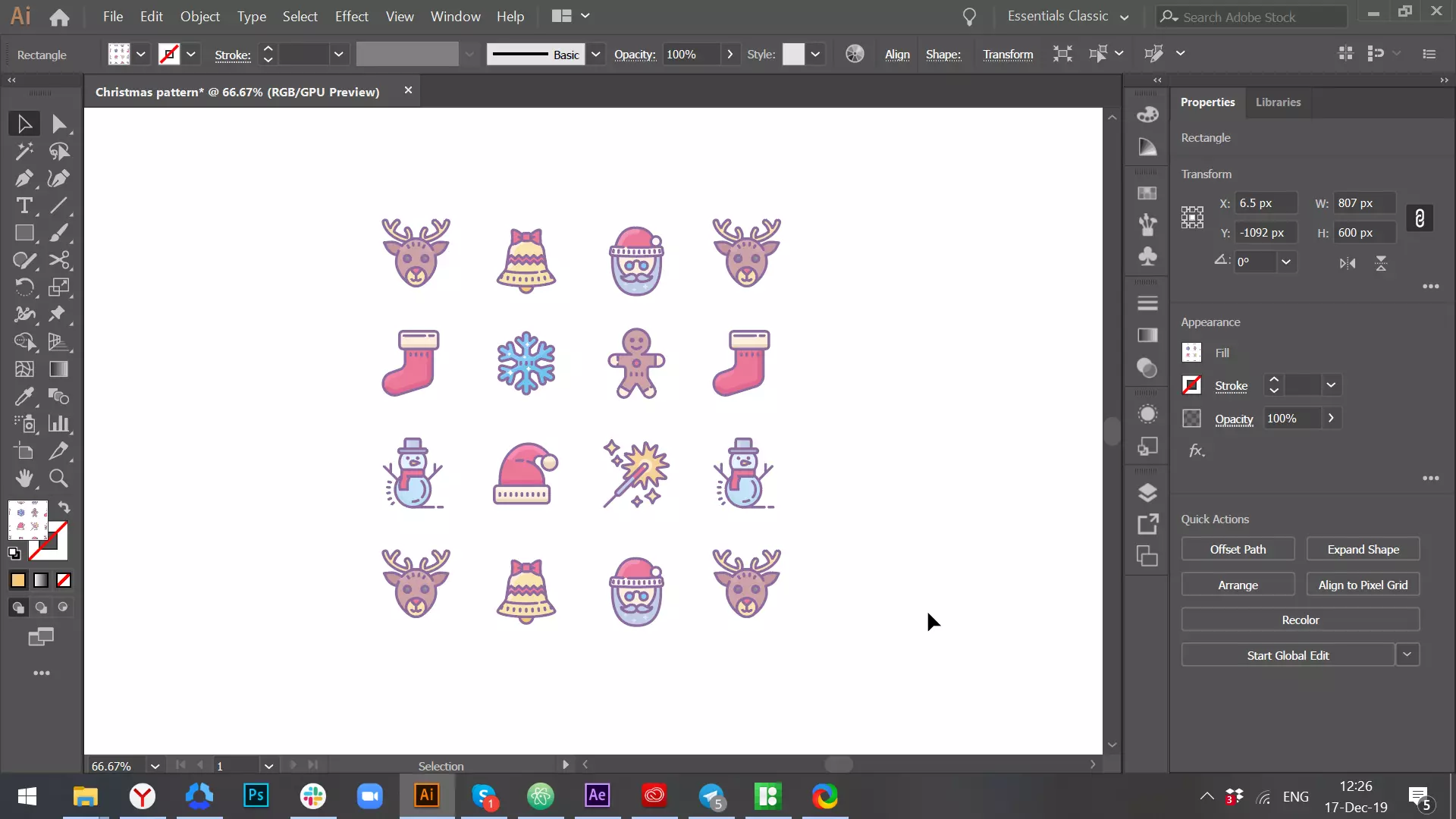Open the Window menu

[455, 16]
